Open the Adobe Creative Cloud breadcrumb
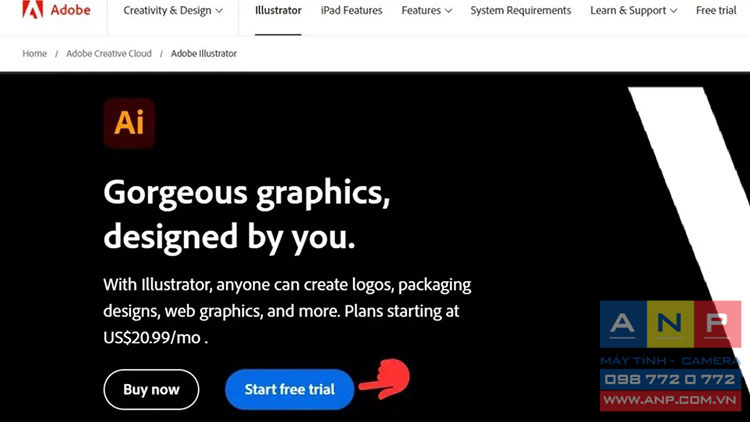Screen dimensions: 750x422 click(109, 54)
